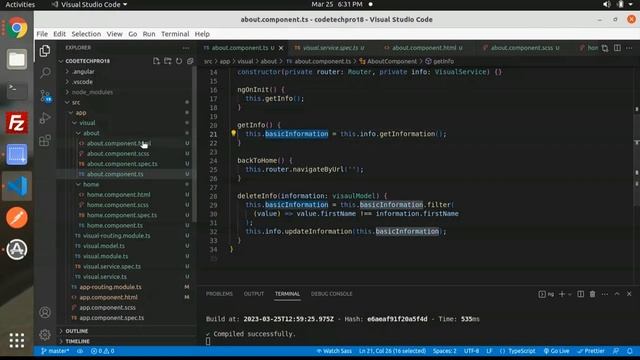Click the lightbulb code action icon
Viewport: 640px width, 360px height.
(233, 133)
